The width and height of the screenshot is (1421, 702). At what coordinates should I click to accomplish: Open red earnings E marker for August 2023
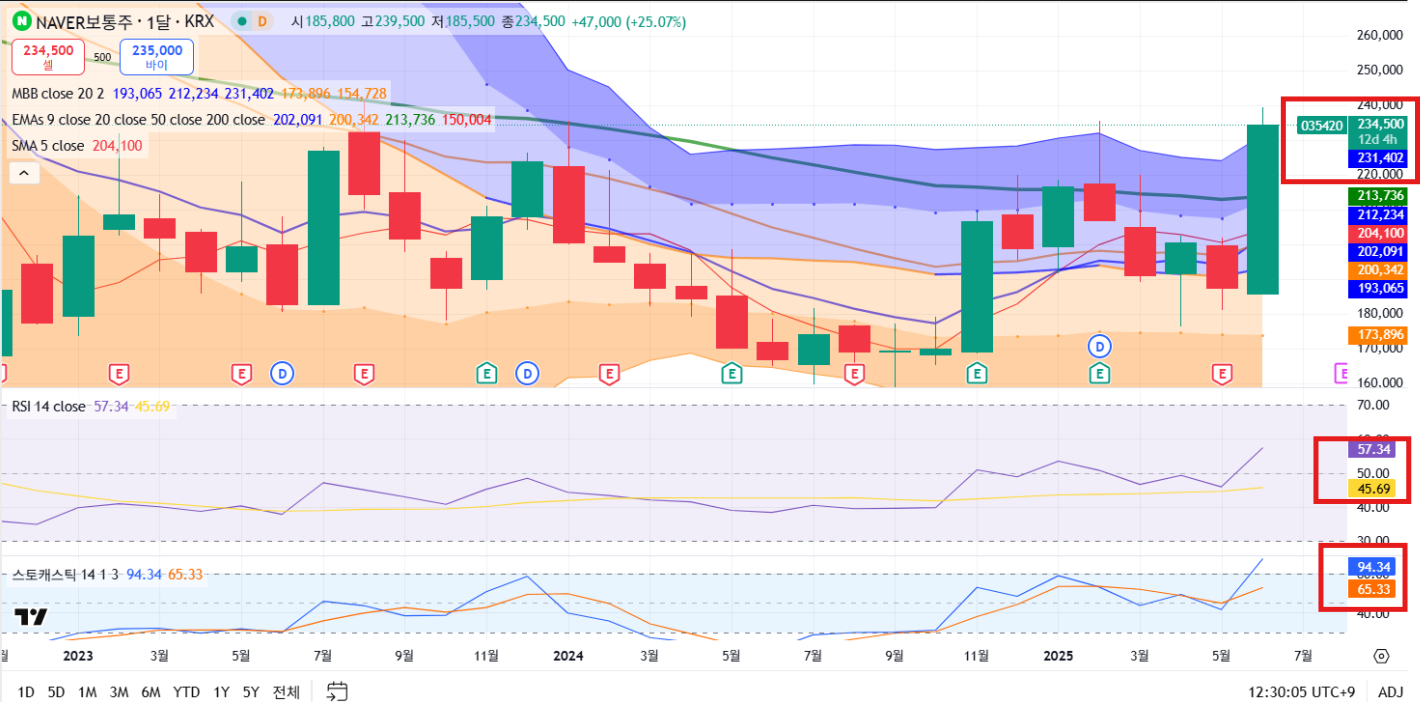pos(364,374)
